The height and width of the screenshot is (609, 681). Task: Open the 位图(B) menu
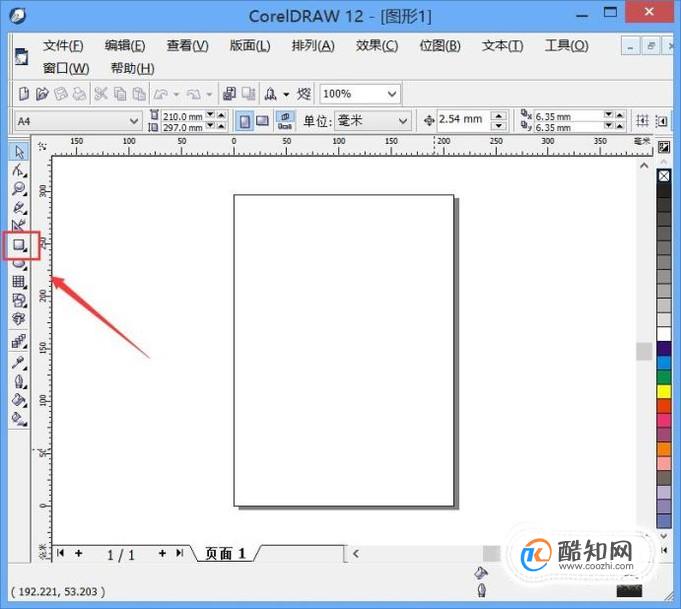pyautogui.click(x=440, y=46)
